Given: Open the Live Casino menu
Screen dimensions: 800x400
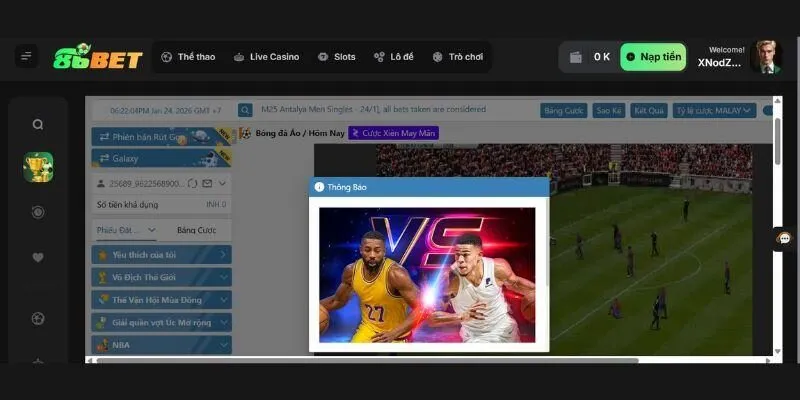Looking at the screenshot, I should tap(266, 57).
